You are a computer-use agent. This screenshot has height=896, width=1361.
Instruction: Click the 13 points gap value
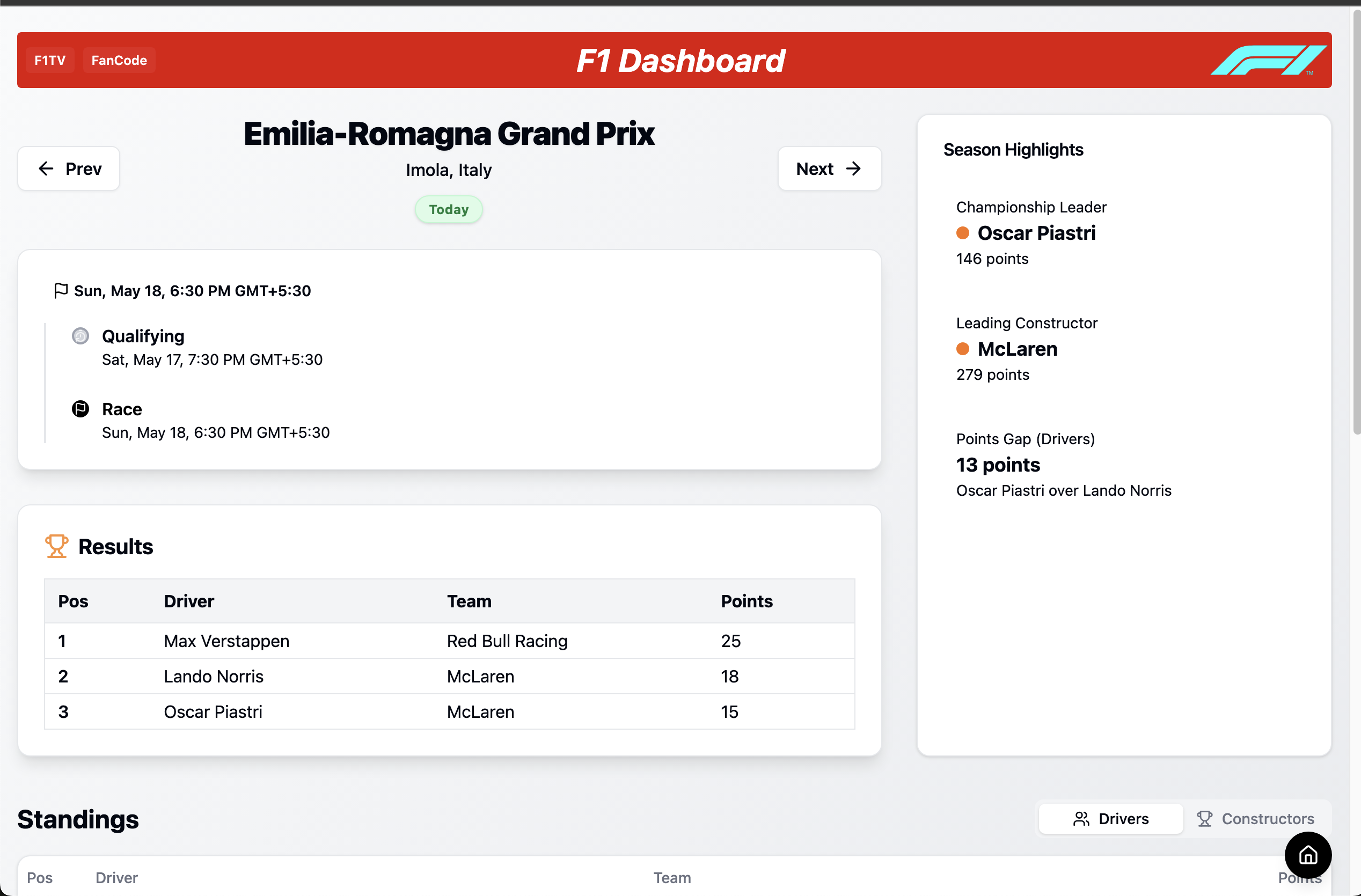(998, 465)
